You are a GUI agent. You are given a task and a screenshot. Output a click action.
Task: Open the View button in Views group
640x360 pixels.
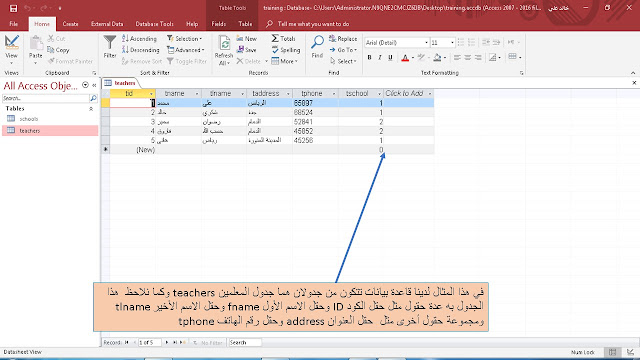pyautogui.click(x=11, y=50)
